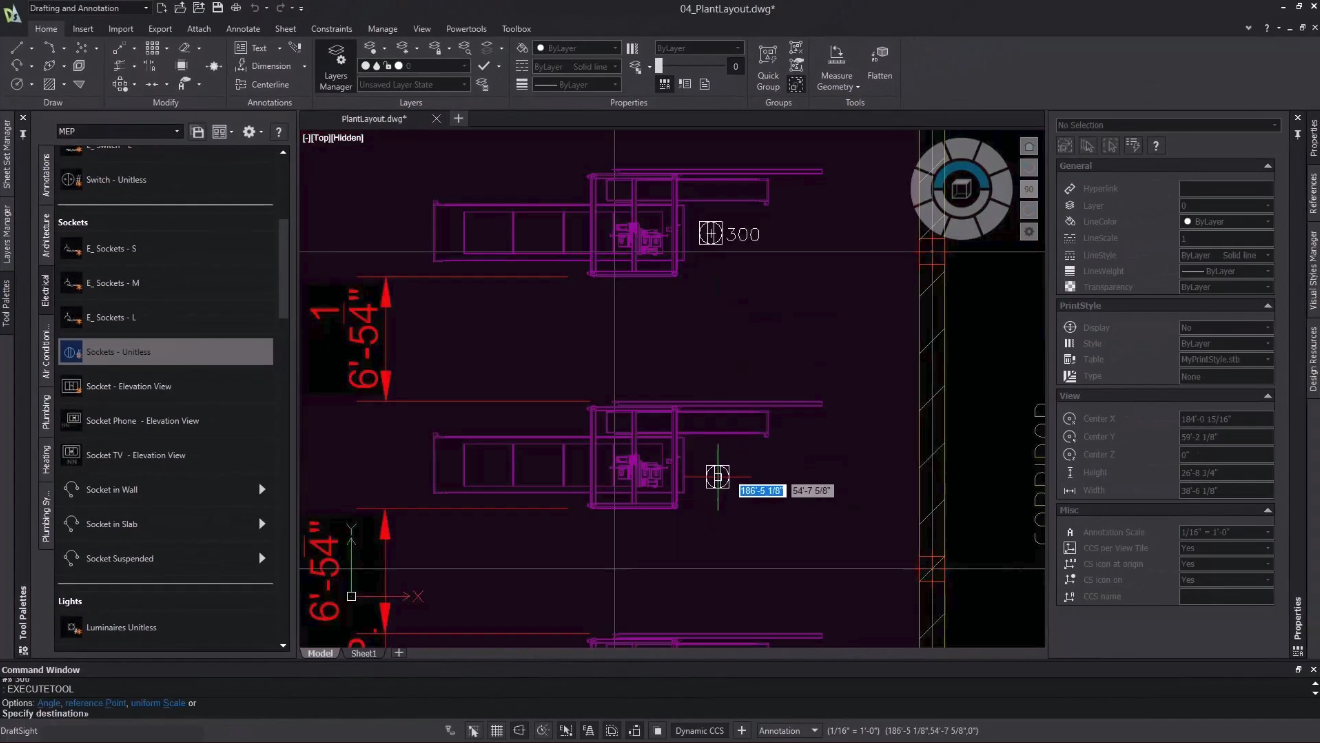Select the Socket Phone - Elevation View item

(x=142, y=421)
